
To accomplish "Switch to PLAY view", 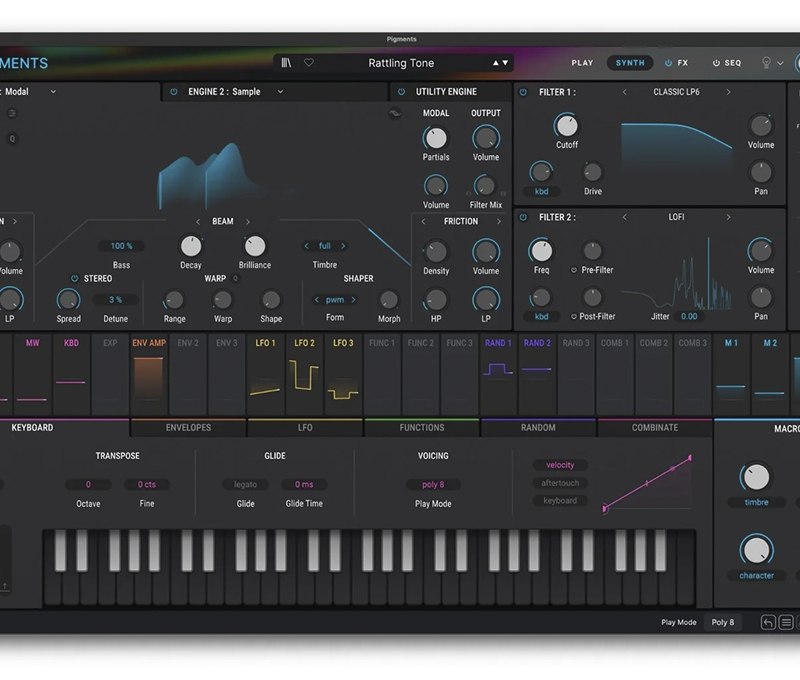I will tap(582, 63).
